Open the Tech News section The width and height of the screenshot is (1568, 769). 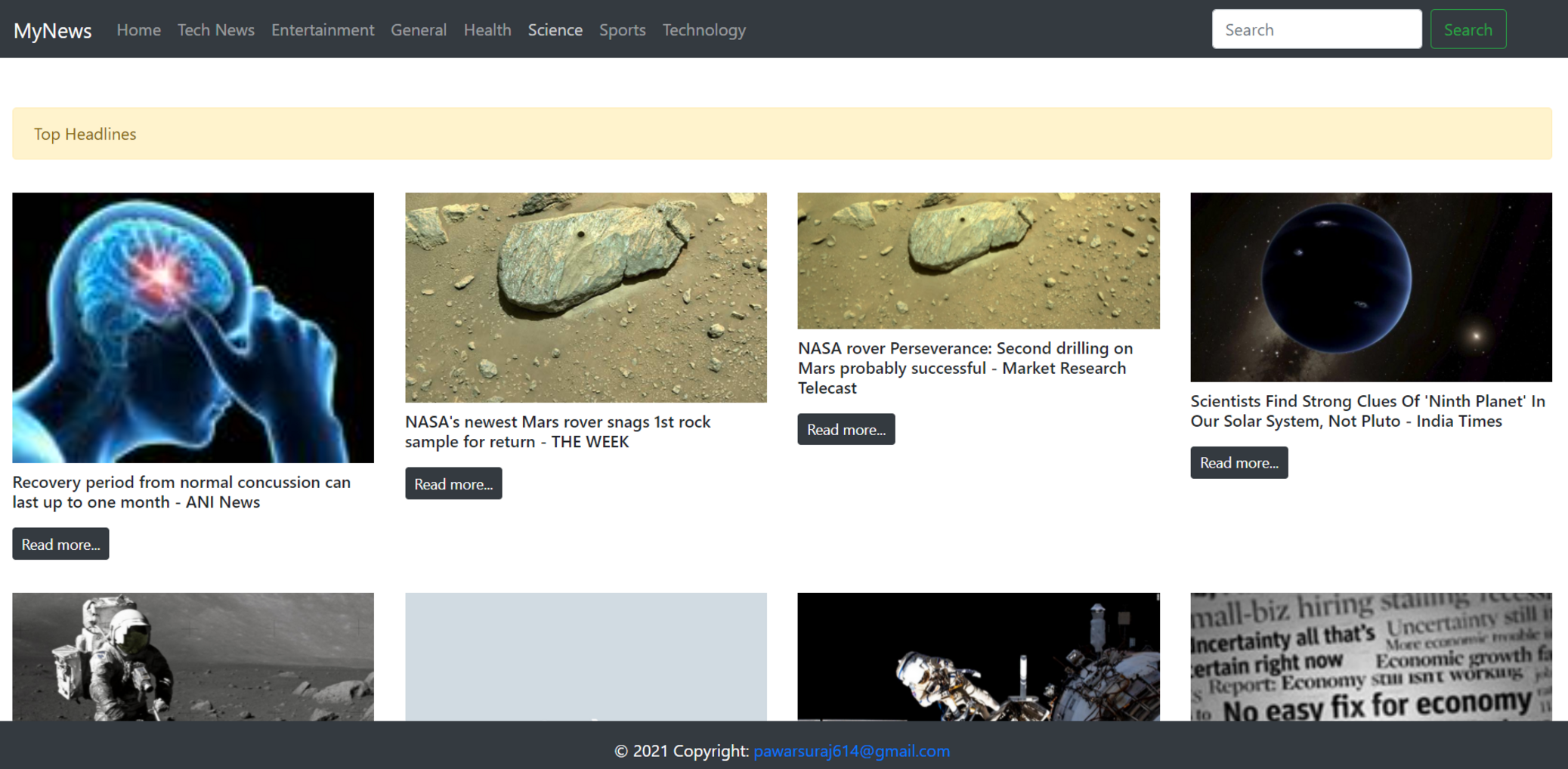pos(216,29)
